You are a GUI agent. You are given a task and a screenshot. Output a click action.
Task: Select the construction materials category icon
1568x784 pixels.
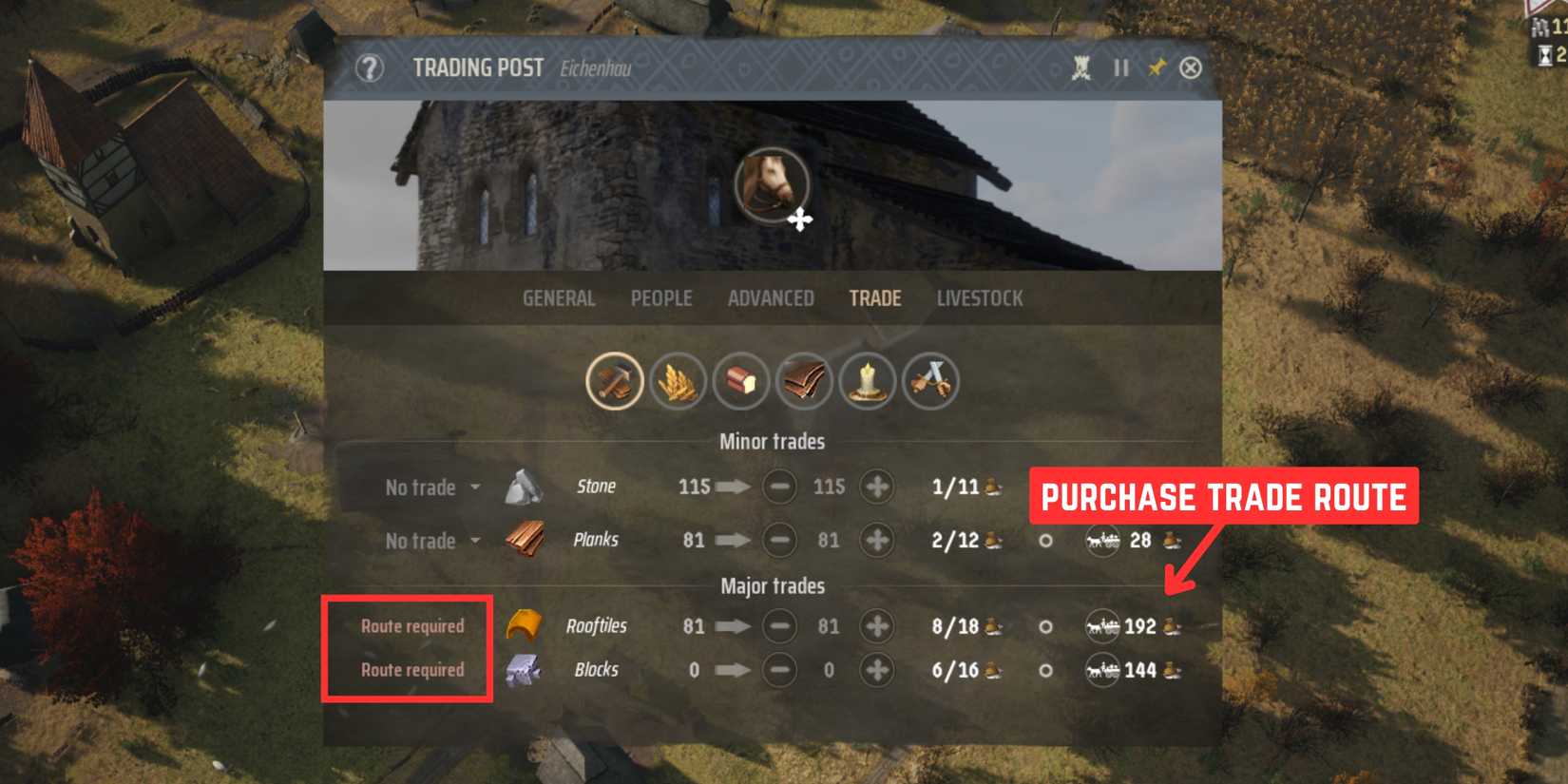tap(614, 381)
